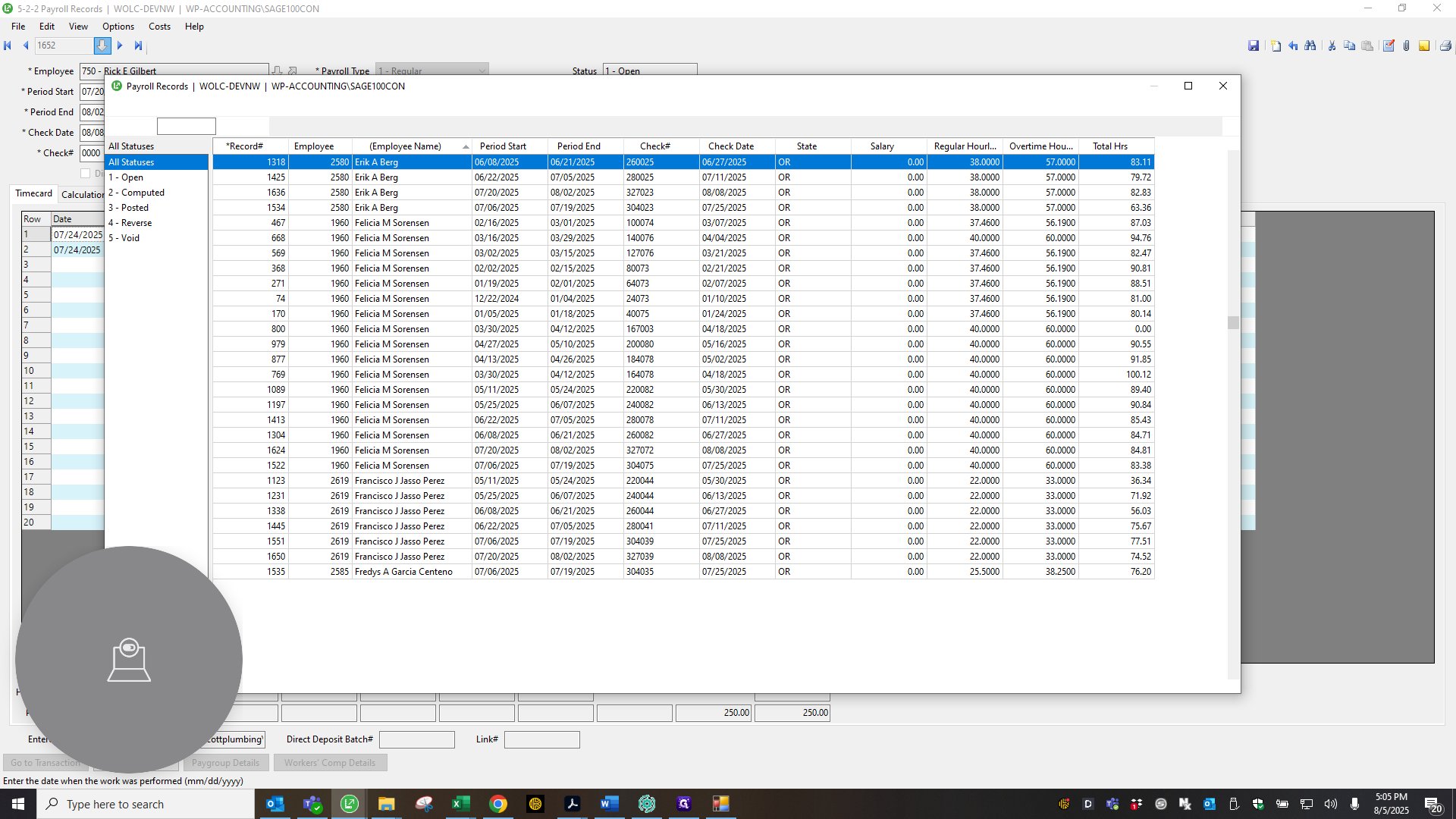Click the paperclip Attachments icon
1456x819 pixels.
pos(1406,45)
